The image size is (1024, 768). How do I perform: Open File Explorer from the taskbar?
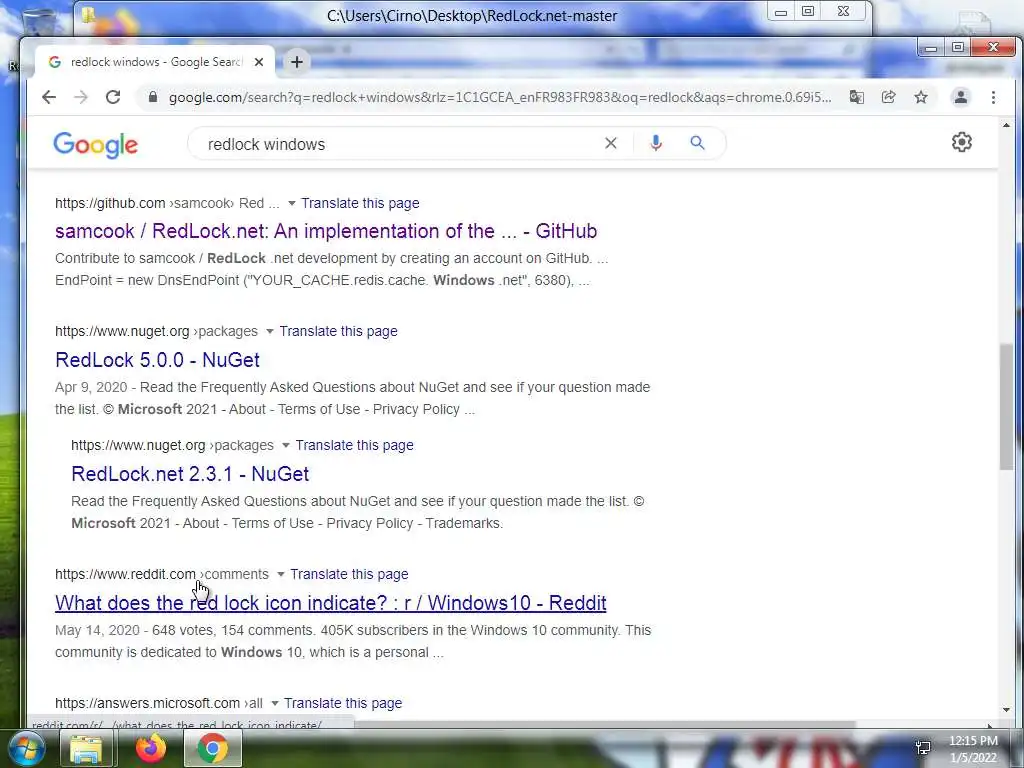[x=86, y=748]
